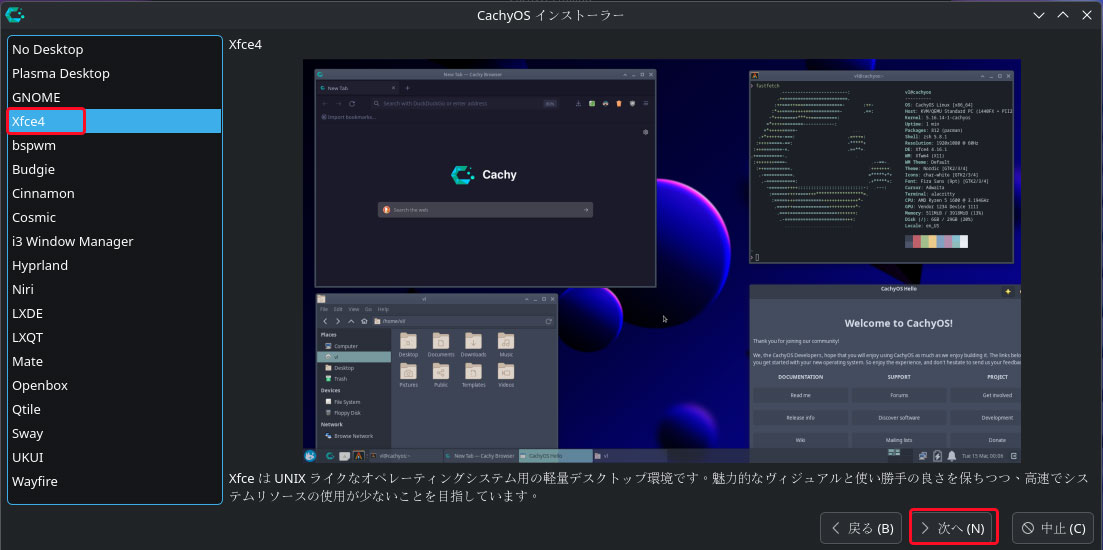Close the CachyOS installer window
The image size is (1103, 550).
pos(1087,15)
